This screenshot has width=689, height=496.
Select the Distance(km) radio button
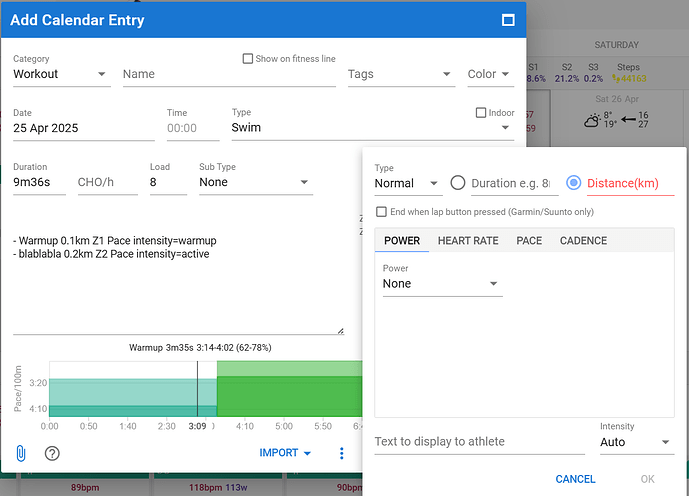click(x=573, y=183)
